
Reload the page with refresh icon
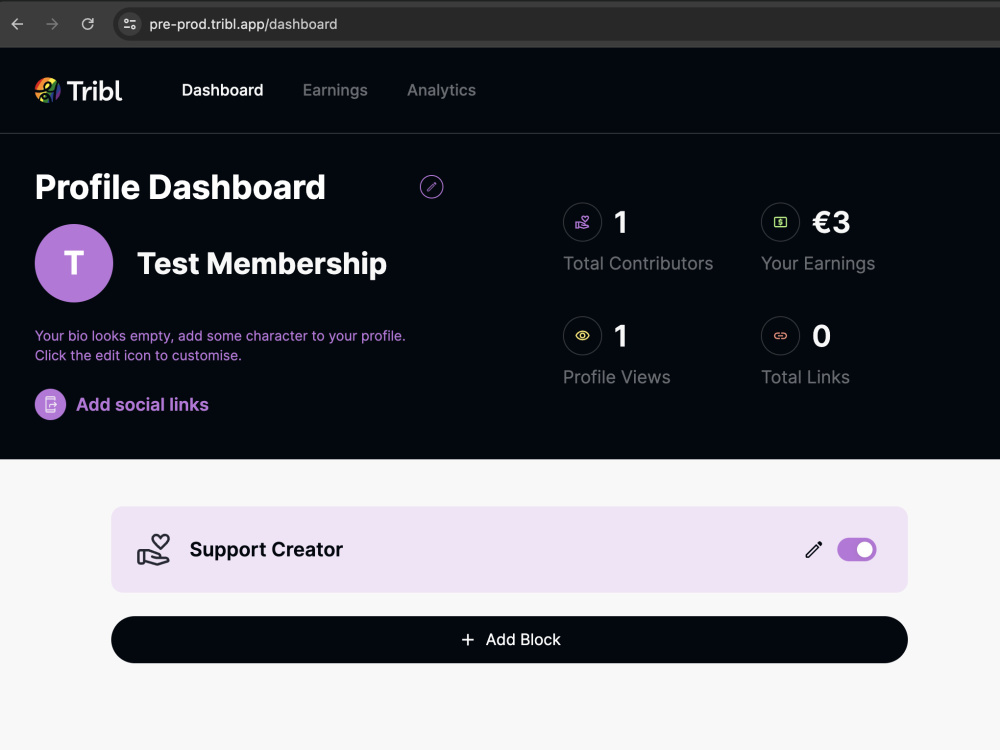click(87, 24)
